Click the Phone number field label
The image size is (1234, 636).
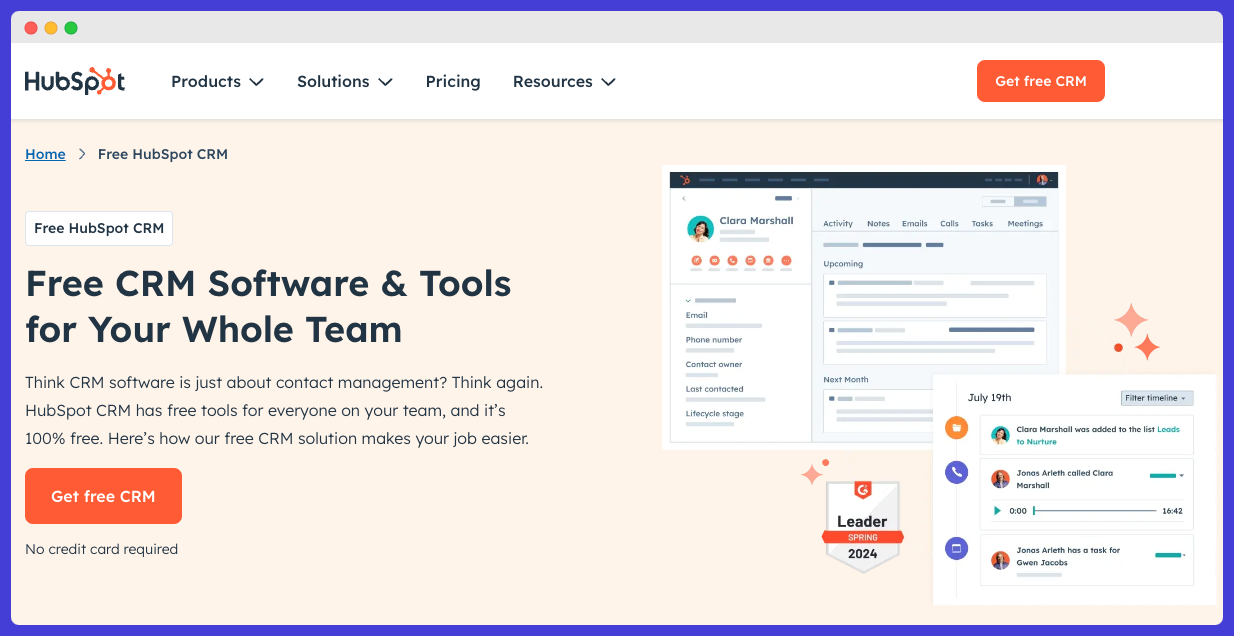714,340
